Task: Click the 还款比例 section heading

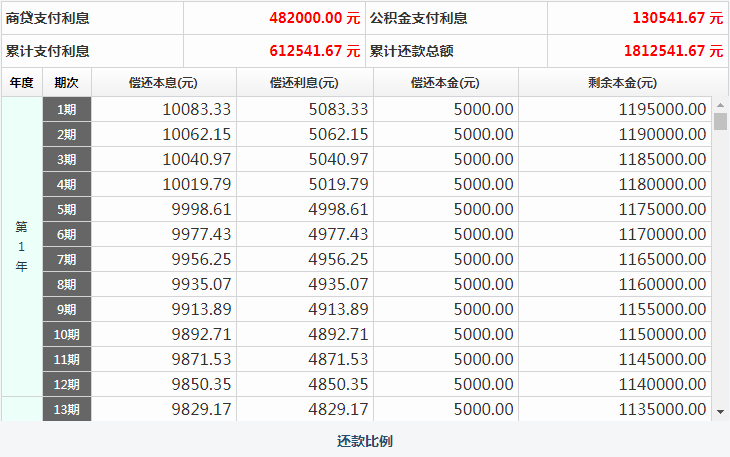Action: [x=364, y=441]
